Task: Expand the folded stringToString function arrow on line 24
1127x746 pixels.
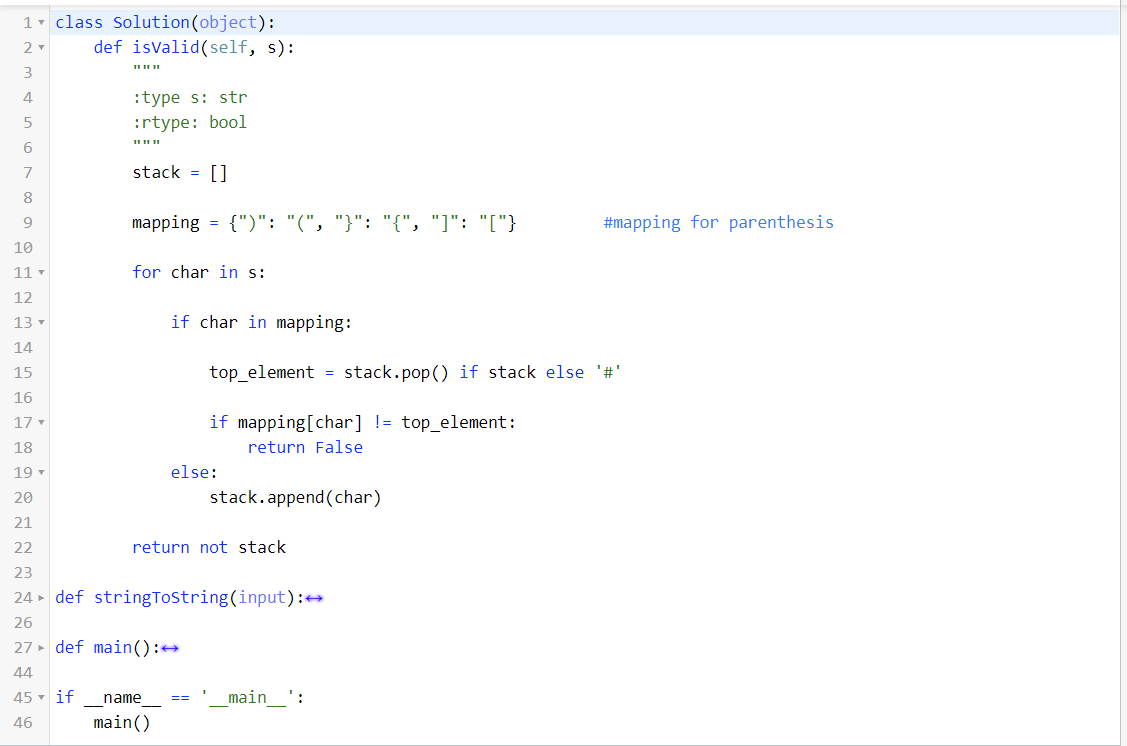Action: (41, 598)
